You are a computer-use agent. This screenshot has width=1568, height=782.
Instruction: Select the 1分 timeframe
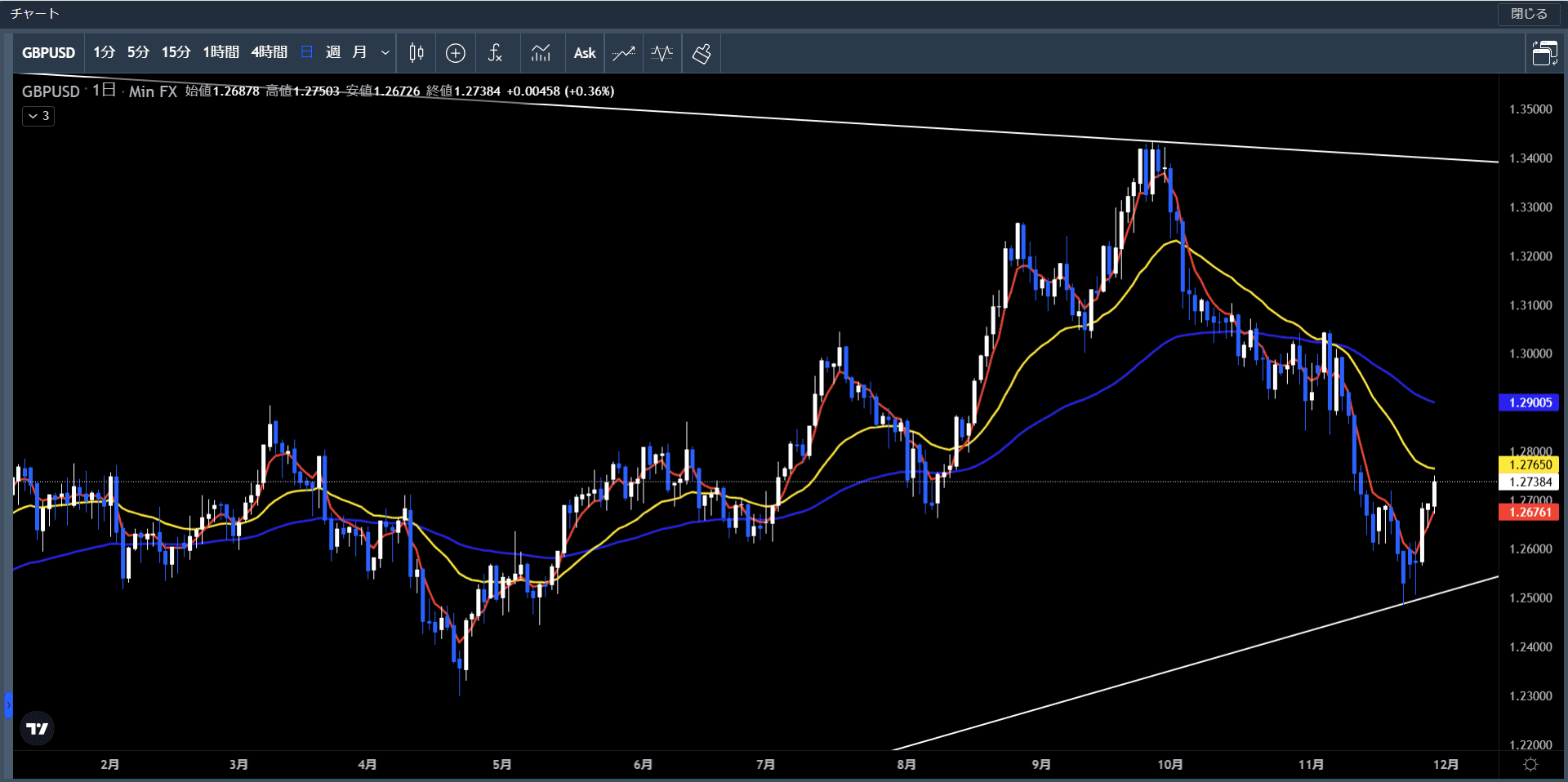pyautogui.click(x=104, y=52)
